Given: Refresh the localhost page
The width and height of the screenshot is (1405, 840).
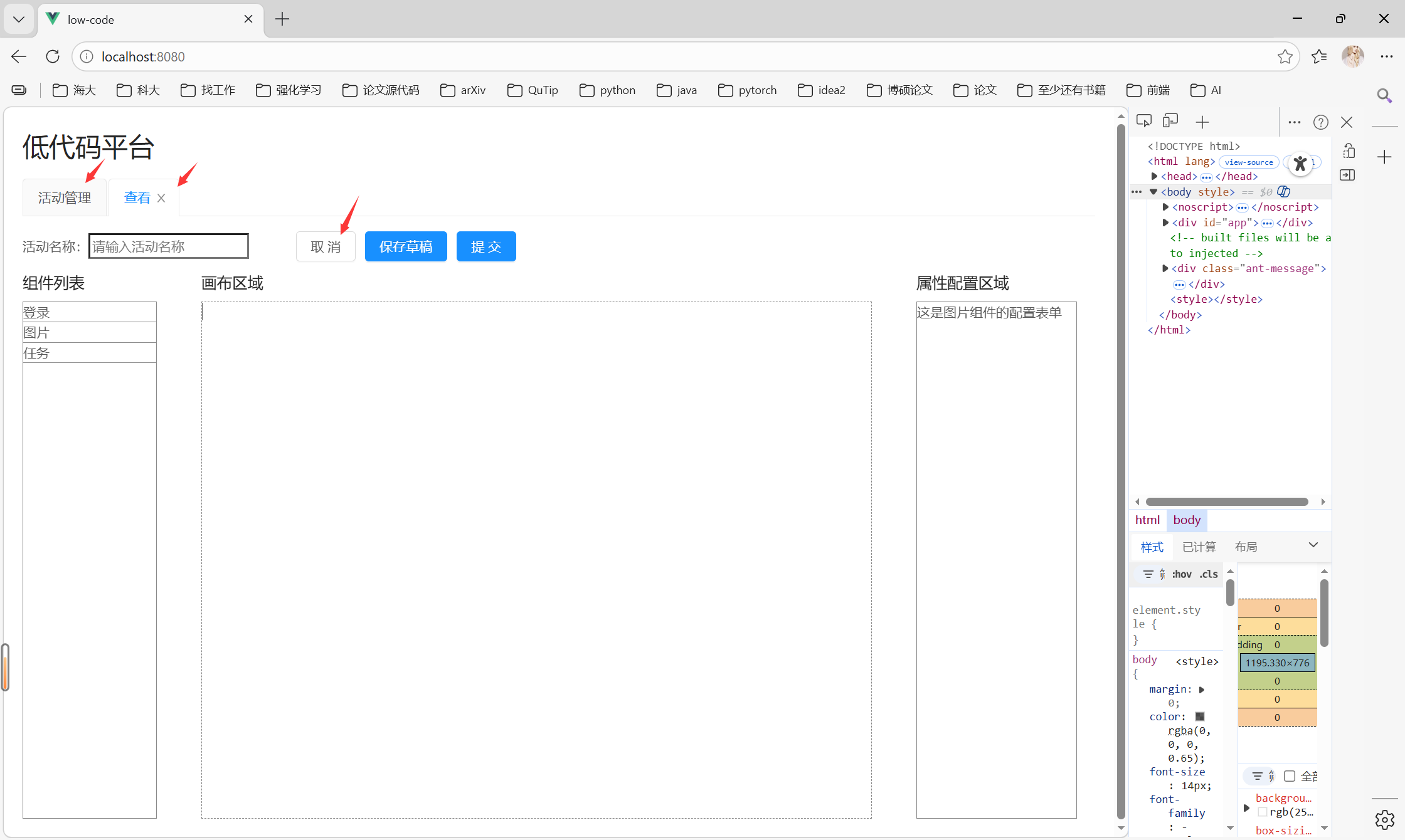Looking at the screenshot, I should 53,57.
